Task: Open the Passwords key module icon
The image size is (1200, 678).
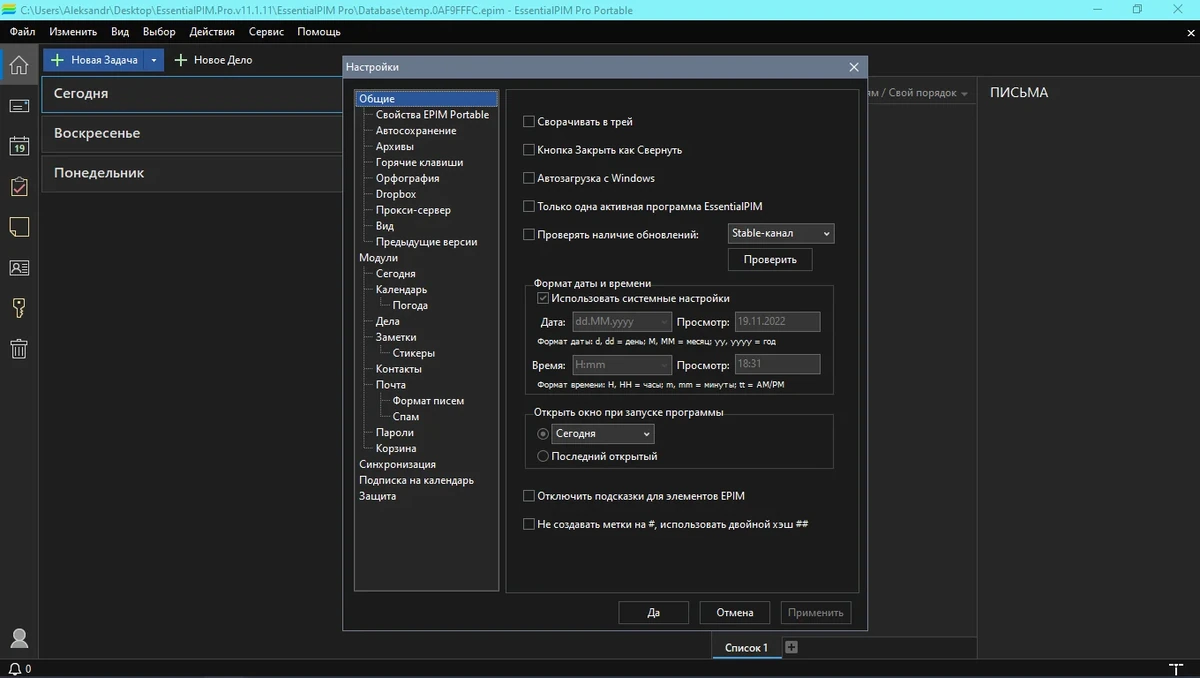Action: [x=18, y=308]
